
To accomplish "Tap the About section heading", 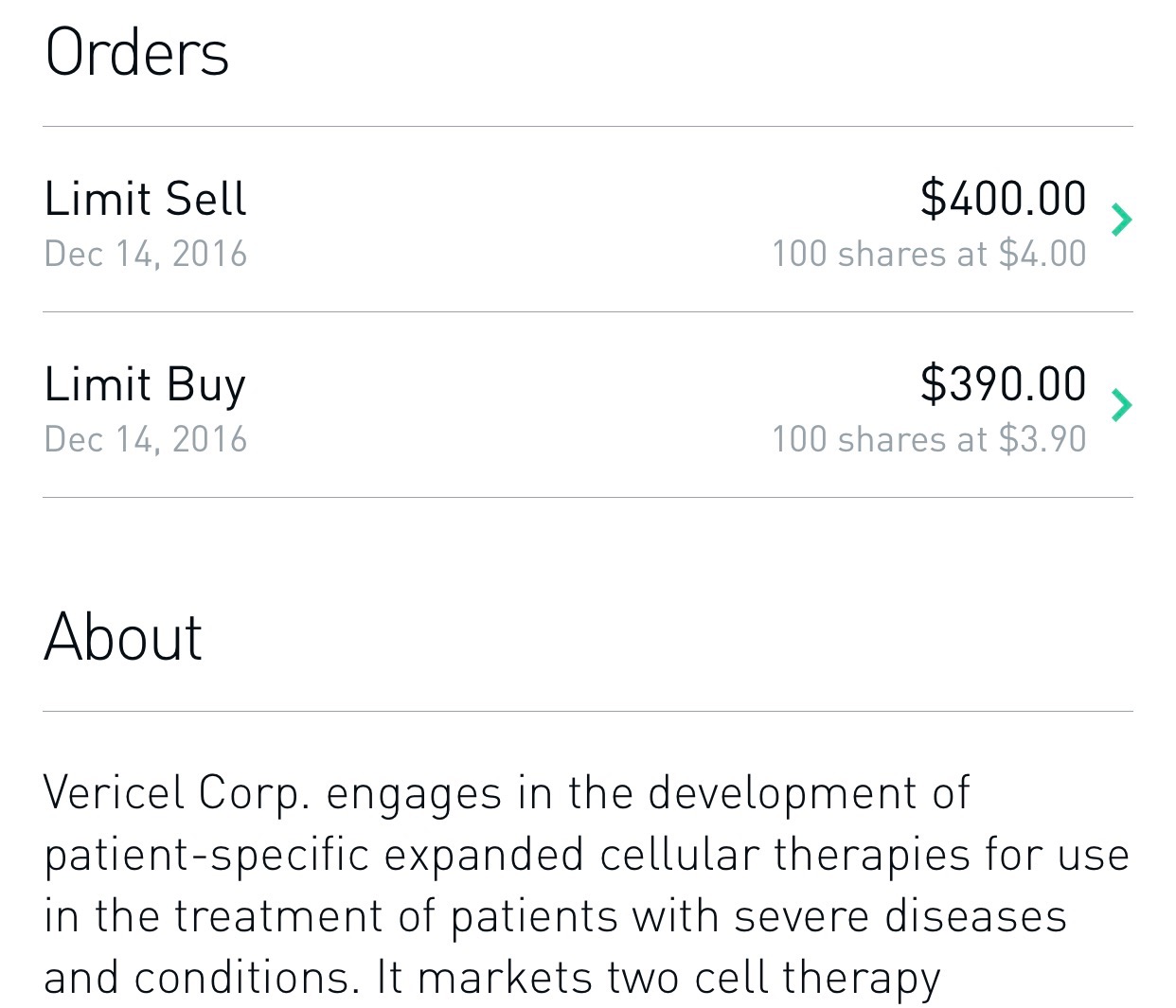I will click(123, 636).
